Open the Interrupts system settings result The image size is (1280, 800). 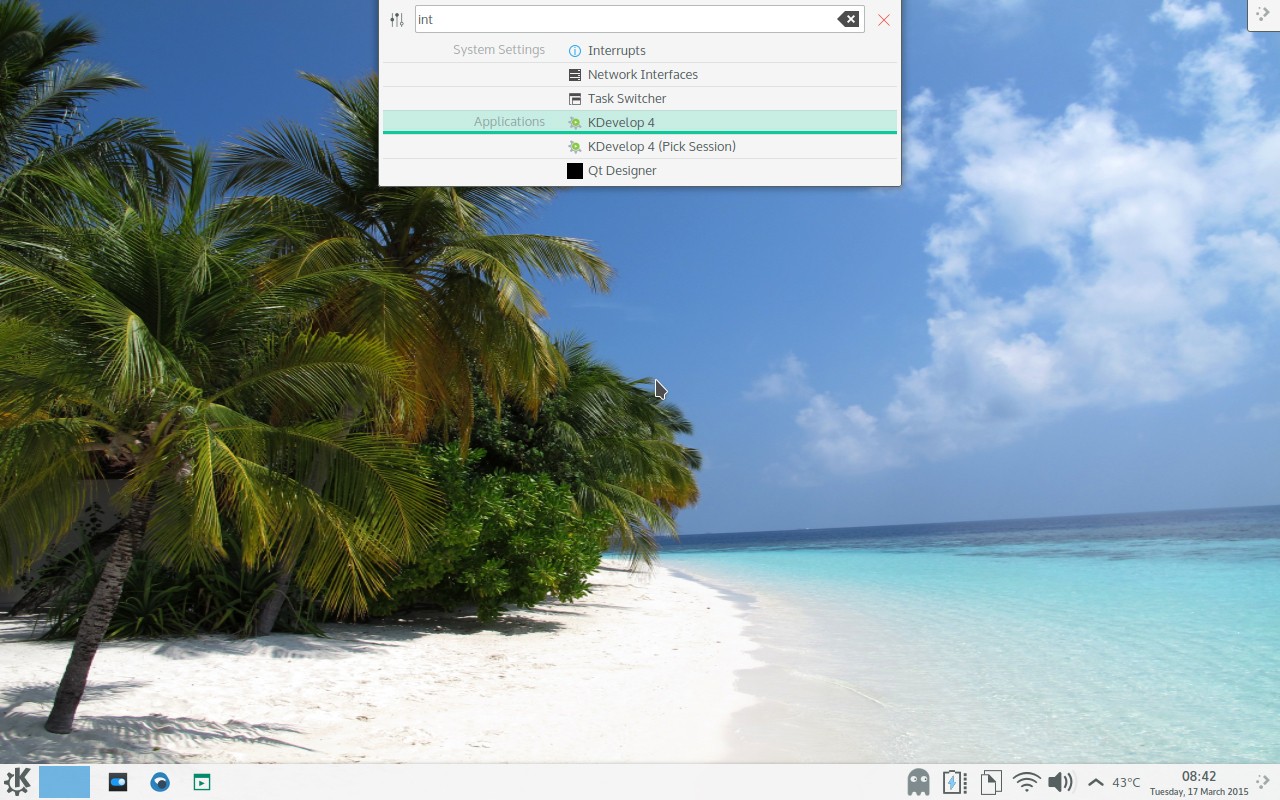(x=616, y=50)
